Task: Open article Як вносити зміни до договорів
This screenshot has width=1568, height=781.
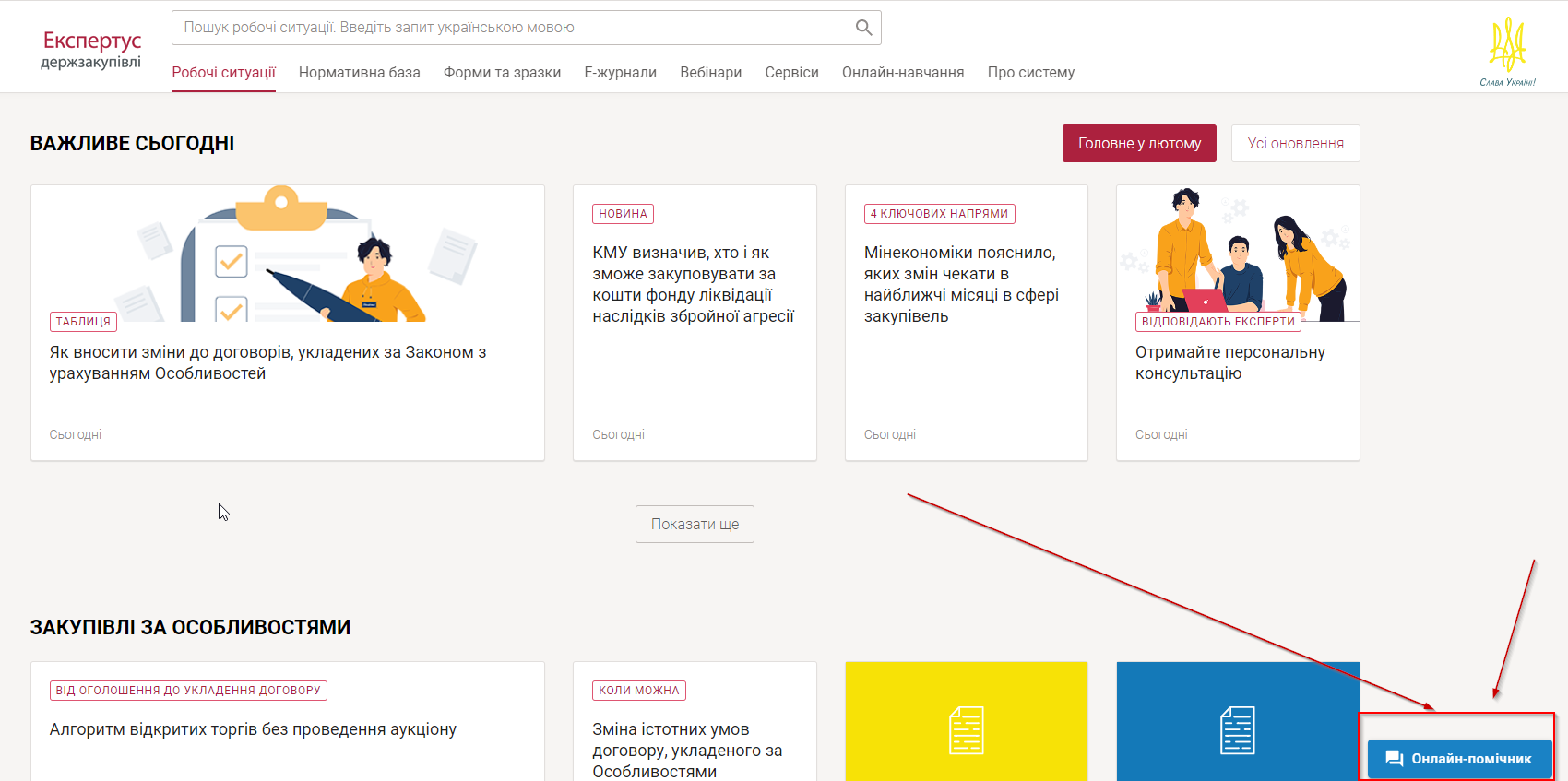Action: coord(267,362)
